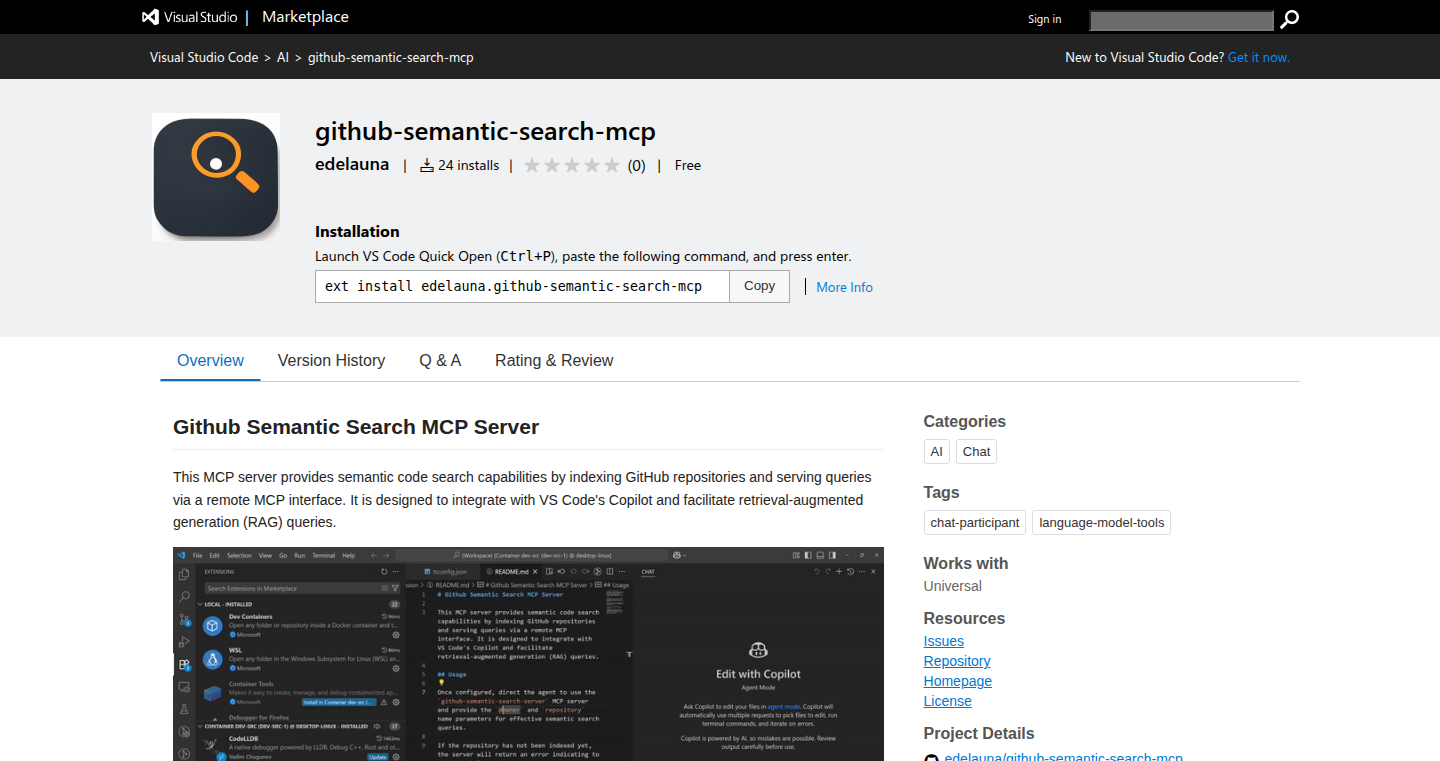Click the Visual Studio logo
1440x761 pixels.
tap(190, 17)
